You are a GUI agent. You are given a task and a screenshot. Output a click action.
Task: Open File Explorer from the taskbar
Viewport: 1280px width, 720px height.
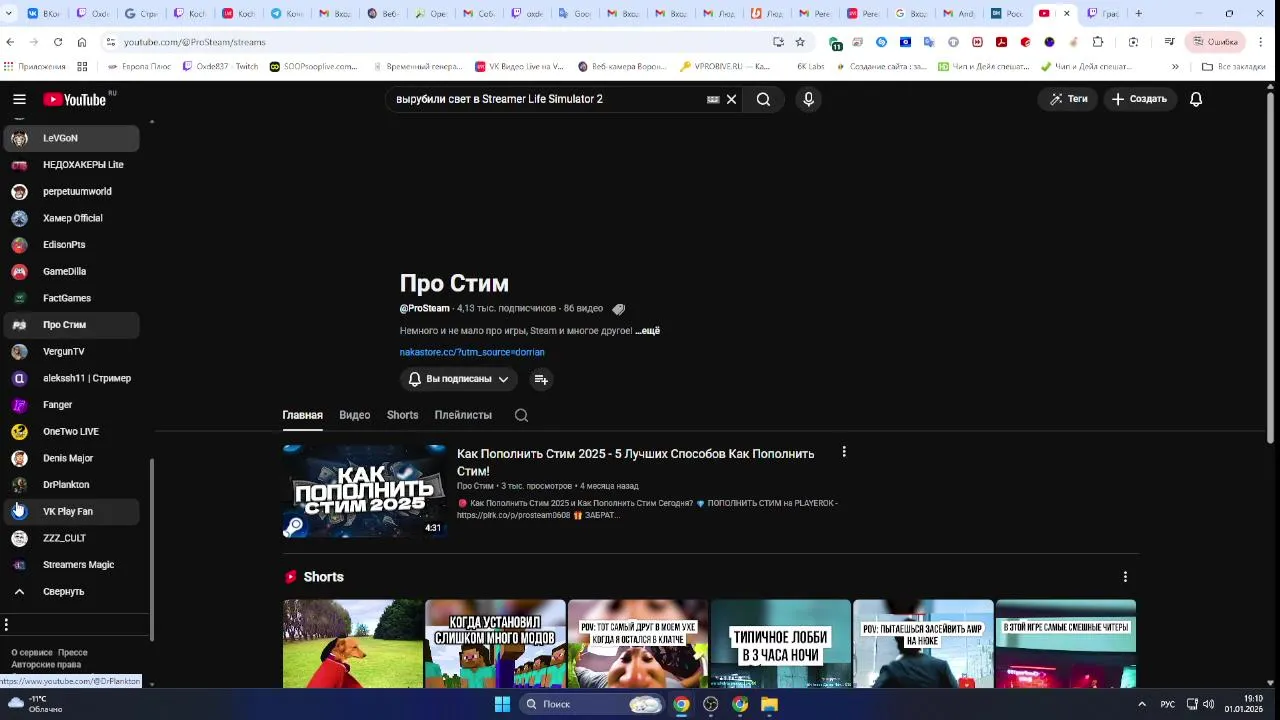[769, 704]
